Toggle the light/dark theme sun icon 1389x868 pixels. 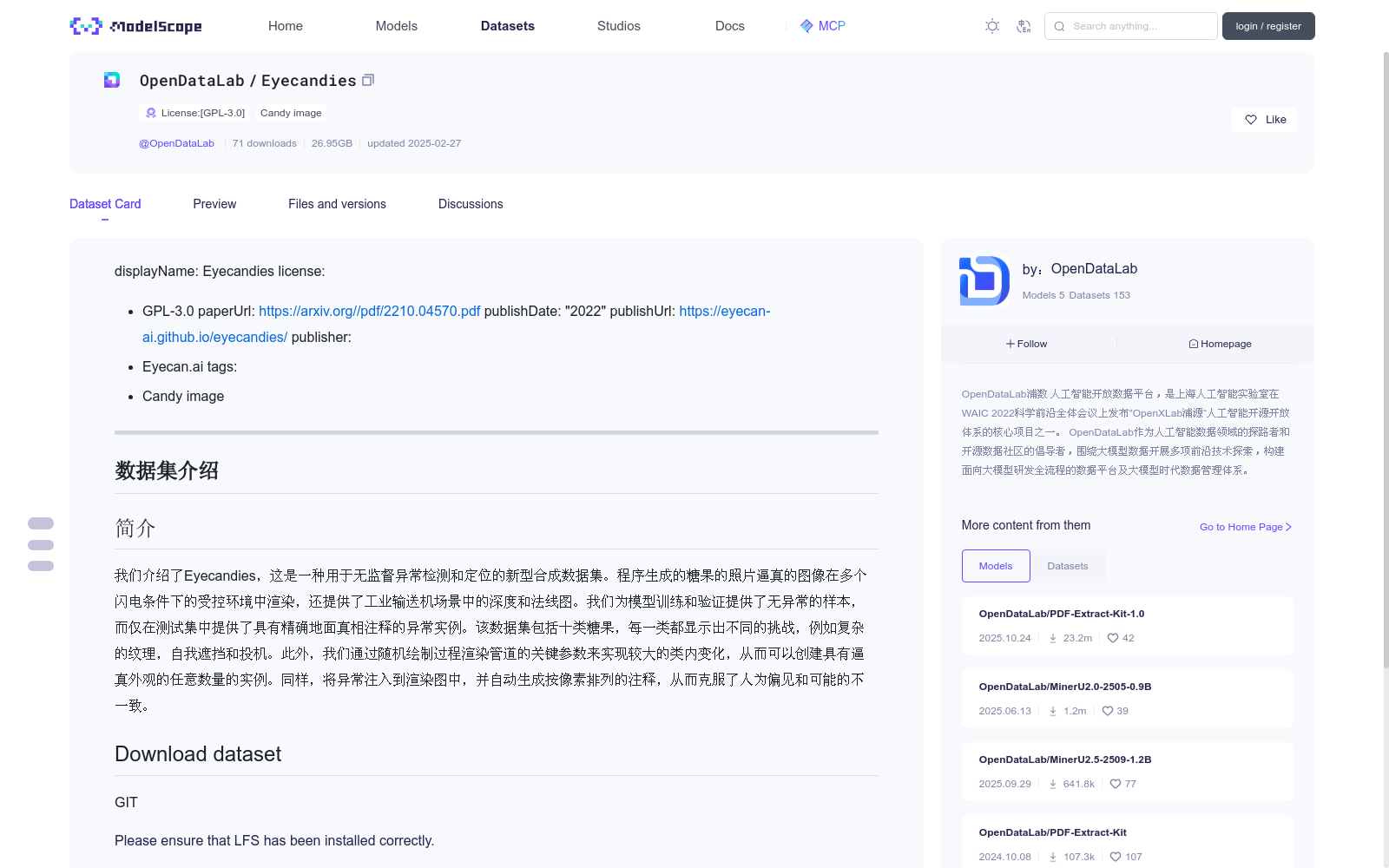coord(992,26)
